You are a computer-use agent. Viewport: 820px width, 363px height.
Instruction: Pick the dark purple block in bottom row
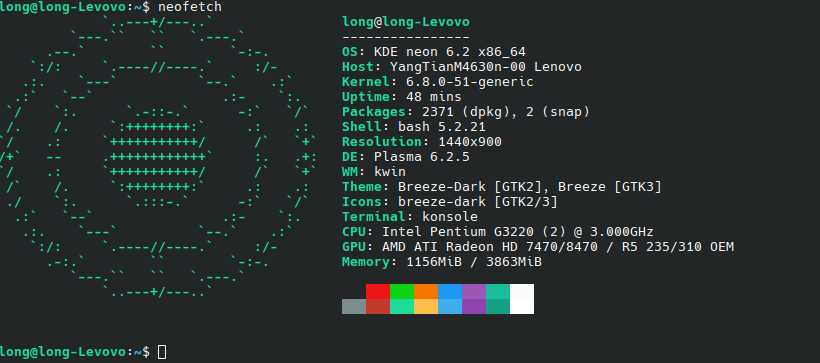click(x=474, y=307)
